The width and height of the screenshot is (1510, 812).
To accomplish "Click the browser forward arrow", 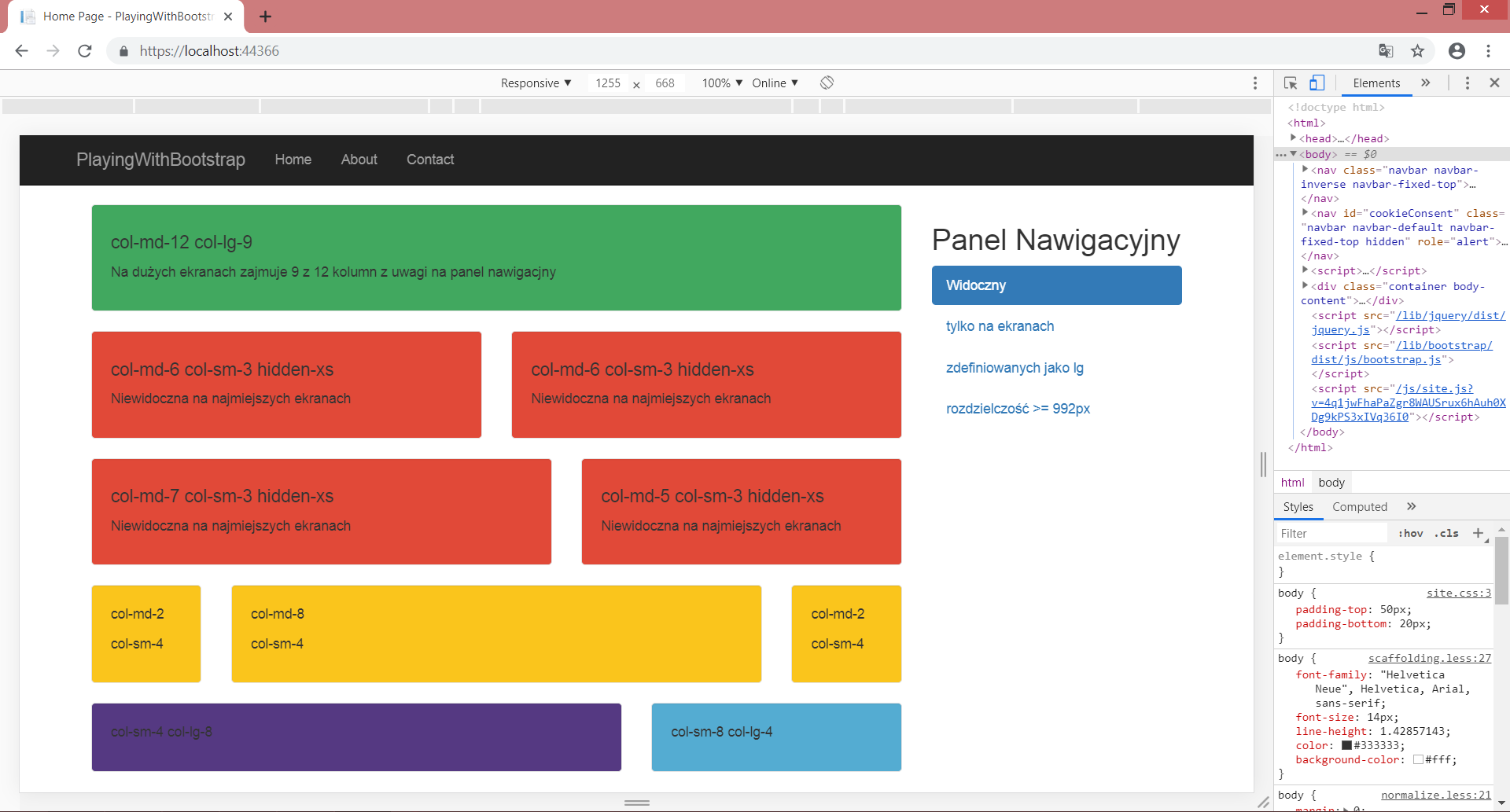I will pos(53,51).
